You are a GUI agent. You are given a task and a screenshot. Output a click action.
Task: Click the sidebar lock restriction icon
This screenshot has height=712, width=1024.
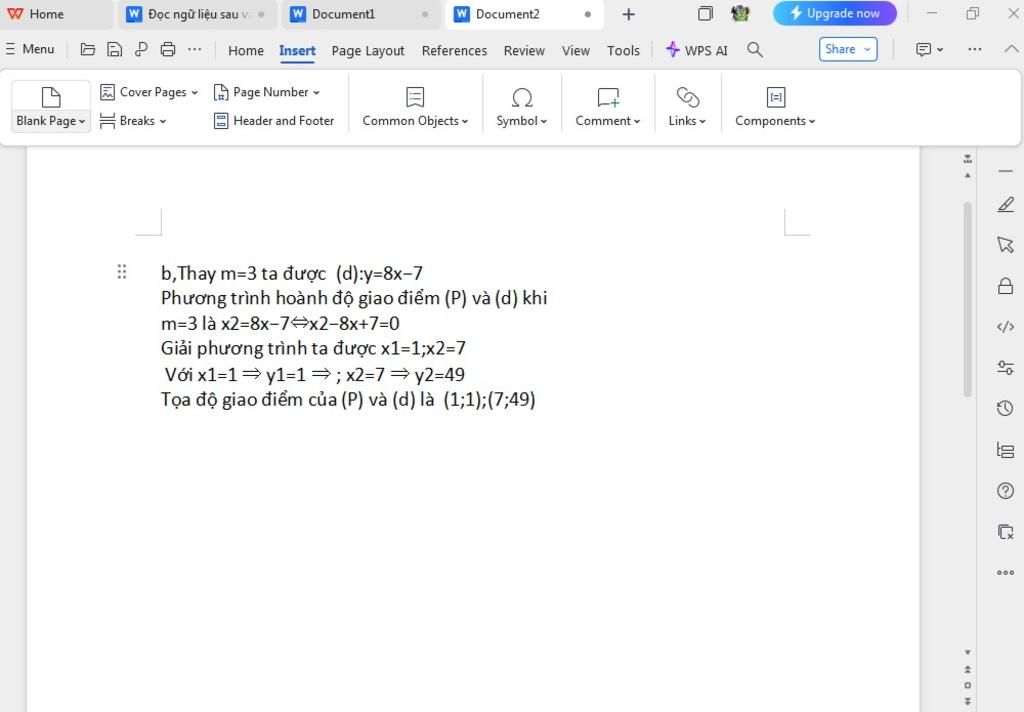[1006, 285]
